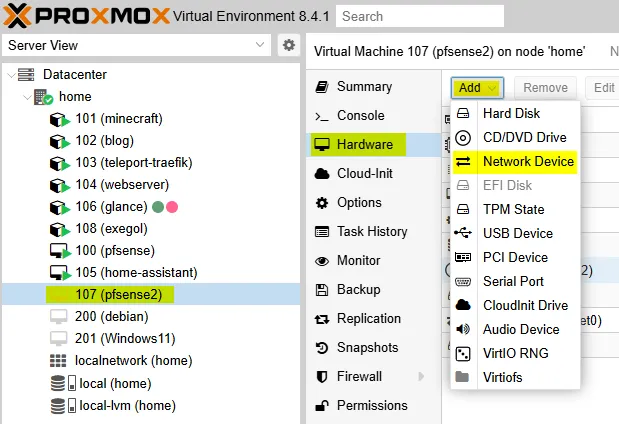
Task: Click the Serial Port connector icon
Action: [x=463, y=281]
